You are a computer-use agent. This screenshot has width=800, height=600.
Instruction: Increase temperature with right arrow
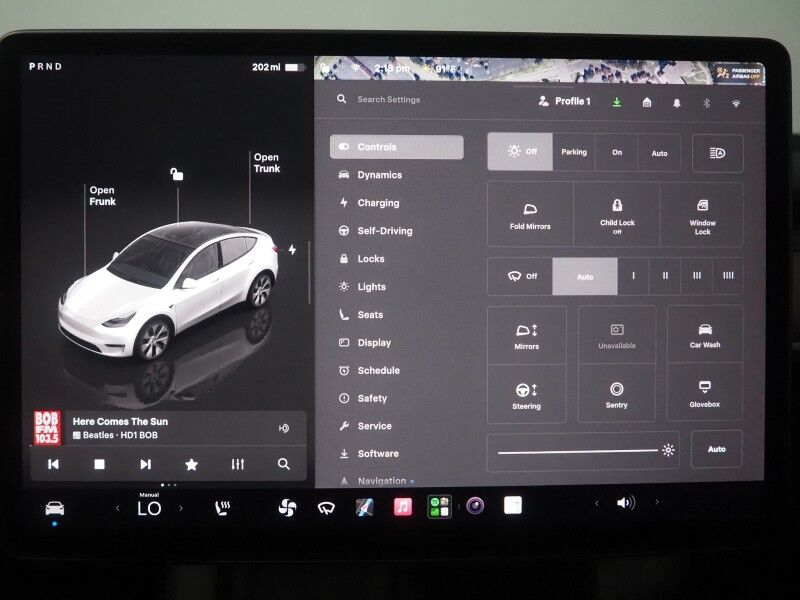point(181,508)
